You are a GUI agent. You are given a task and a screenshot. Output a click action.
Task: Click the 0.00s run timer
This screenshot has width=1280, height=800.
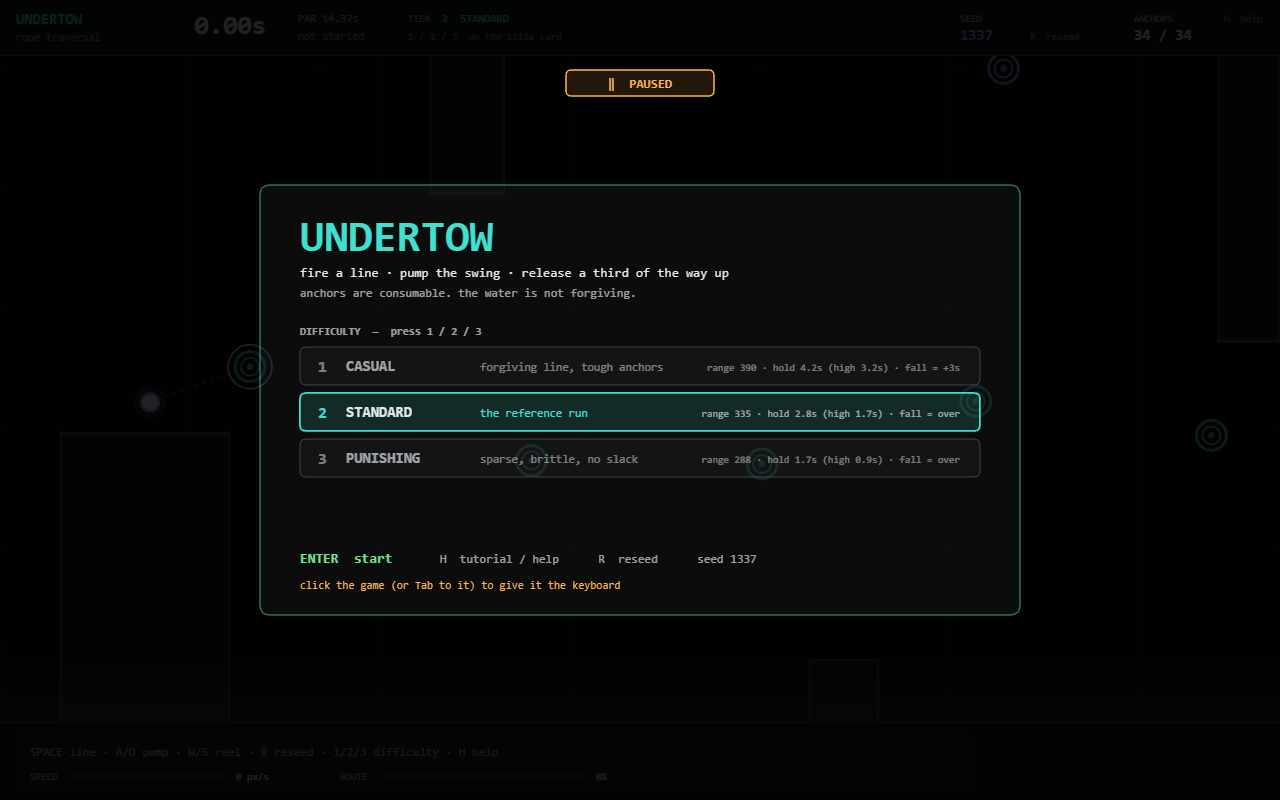click(230, 26)
